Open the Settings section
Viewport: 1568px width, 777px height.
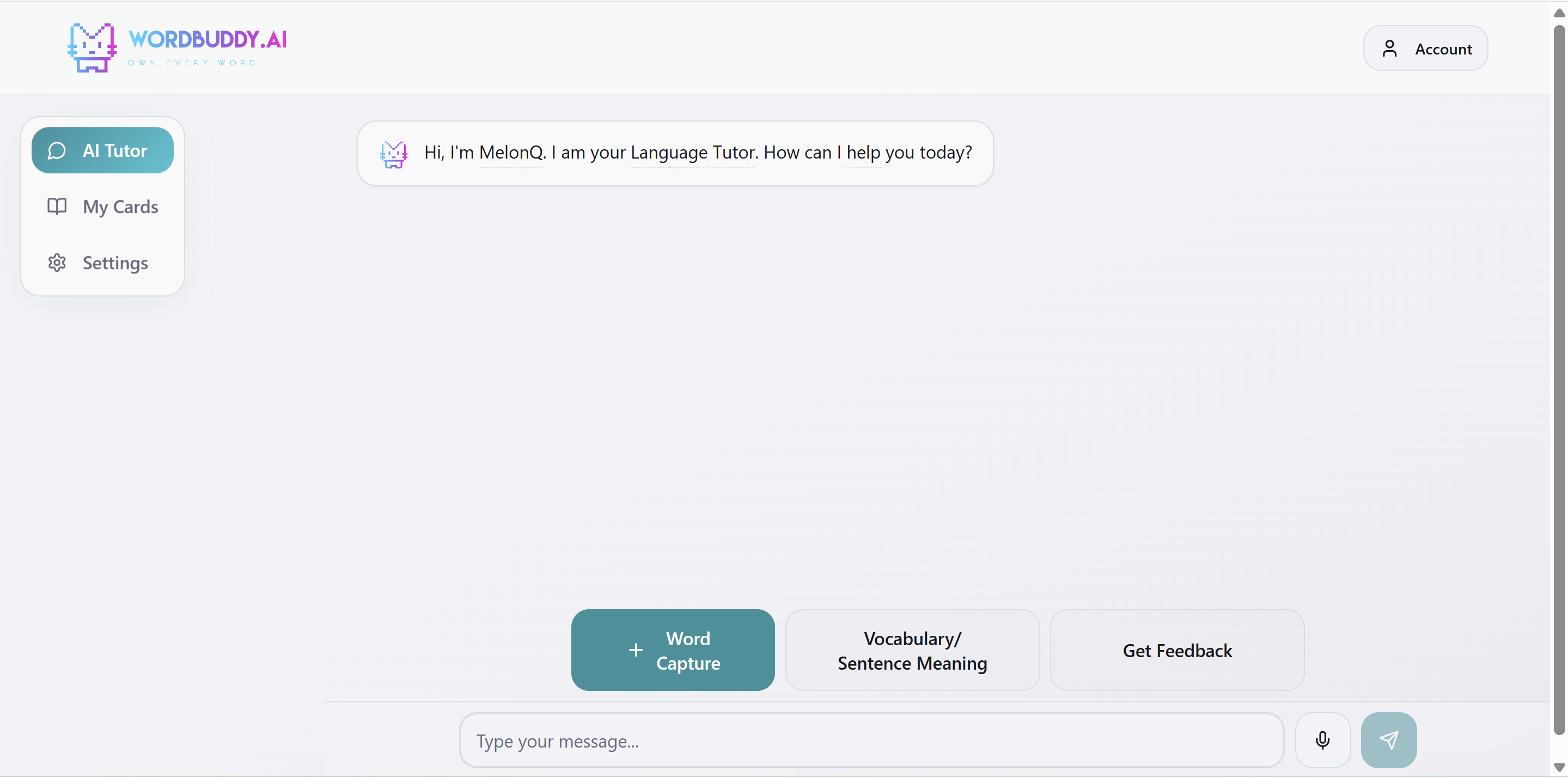coord(115,263)
